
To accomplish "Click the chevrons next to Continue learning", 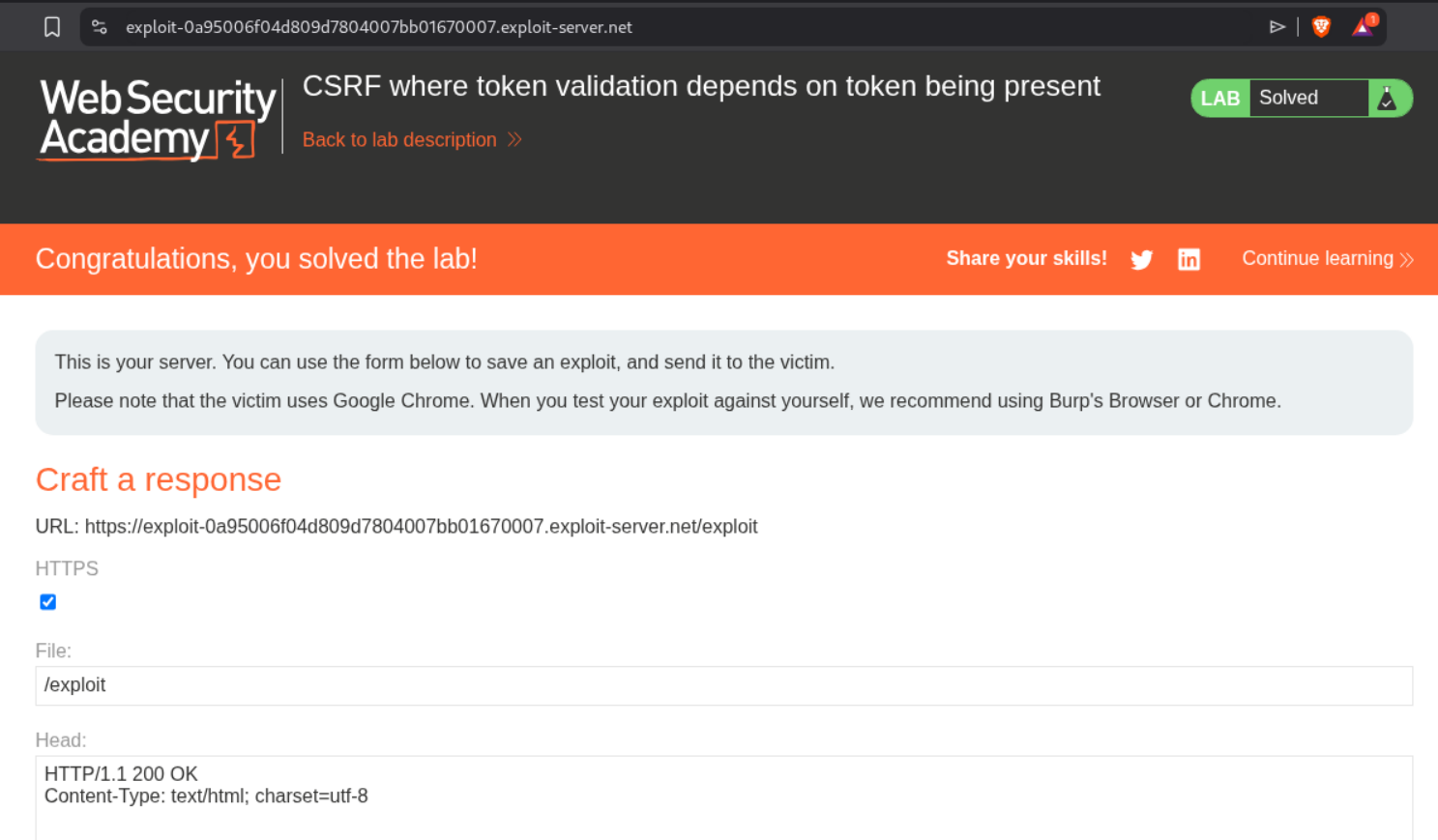I will point(1406,259).
